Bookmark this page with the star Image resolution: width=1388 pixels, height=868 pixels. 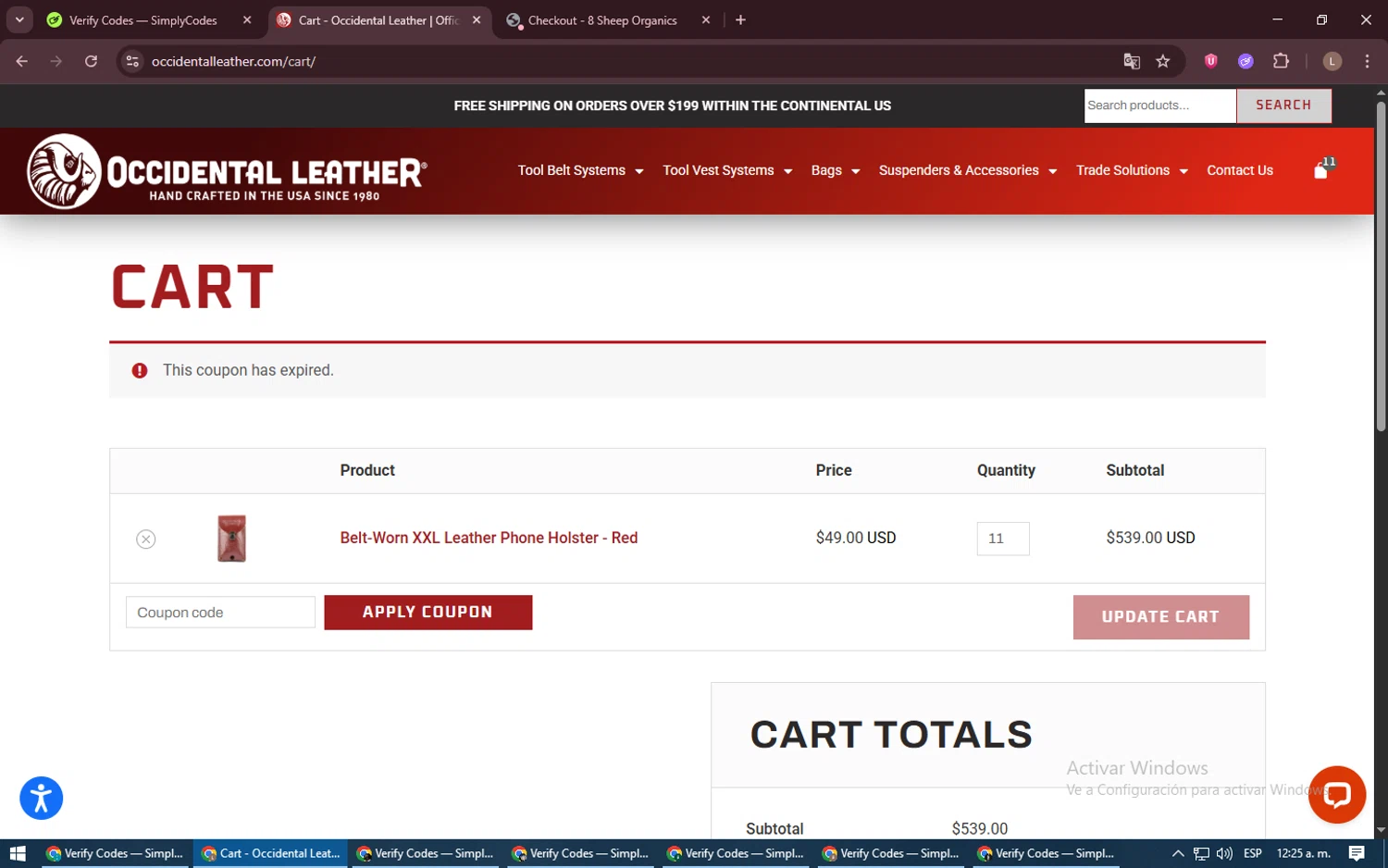click(x=1163, y=61)
